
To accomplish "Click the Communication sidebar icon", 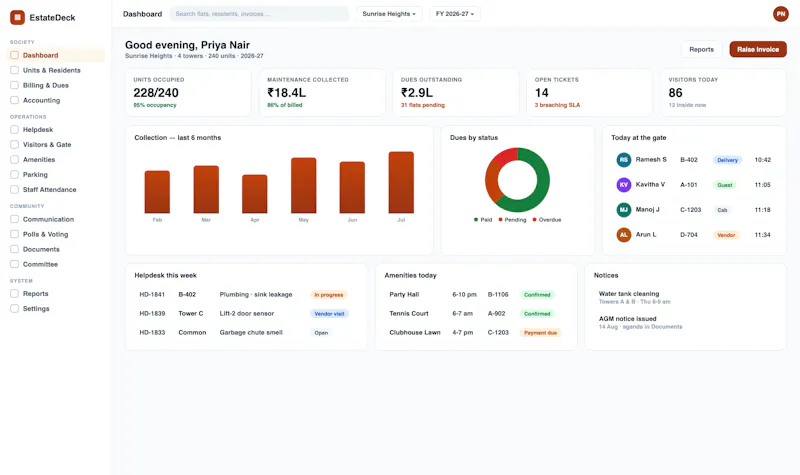I will (14, 219).
